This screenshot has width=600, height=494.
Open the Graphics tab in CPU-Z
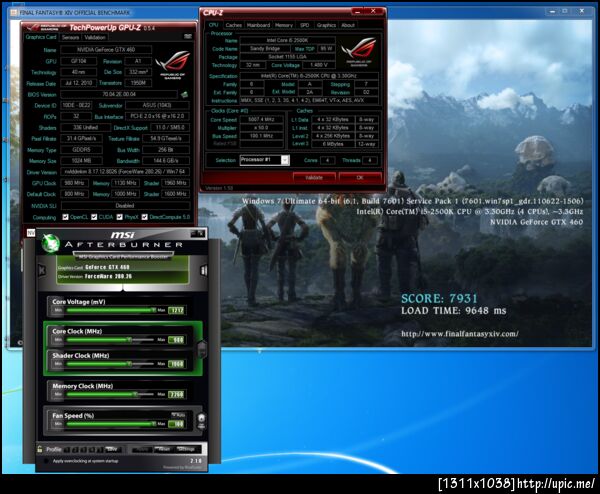click(326, 25)
